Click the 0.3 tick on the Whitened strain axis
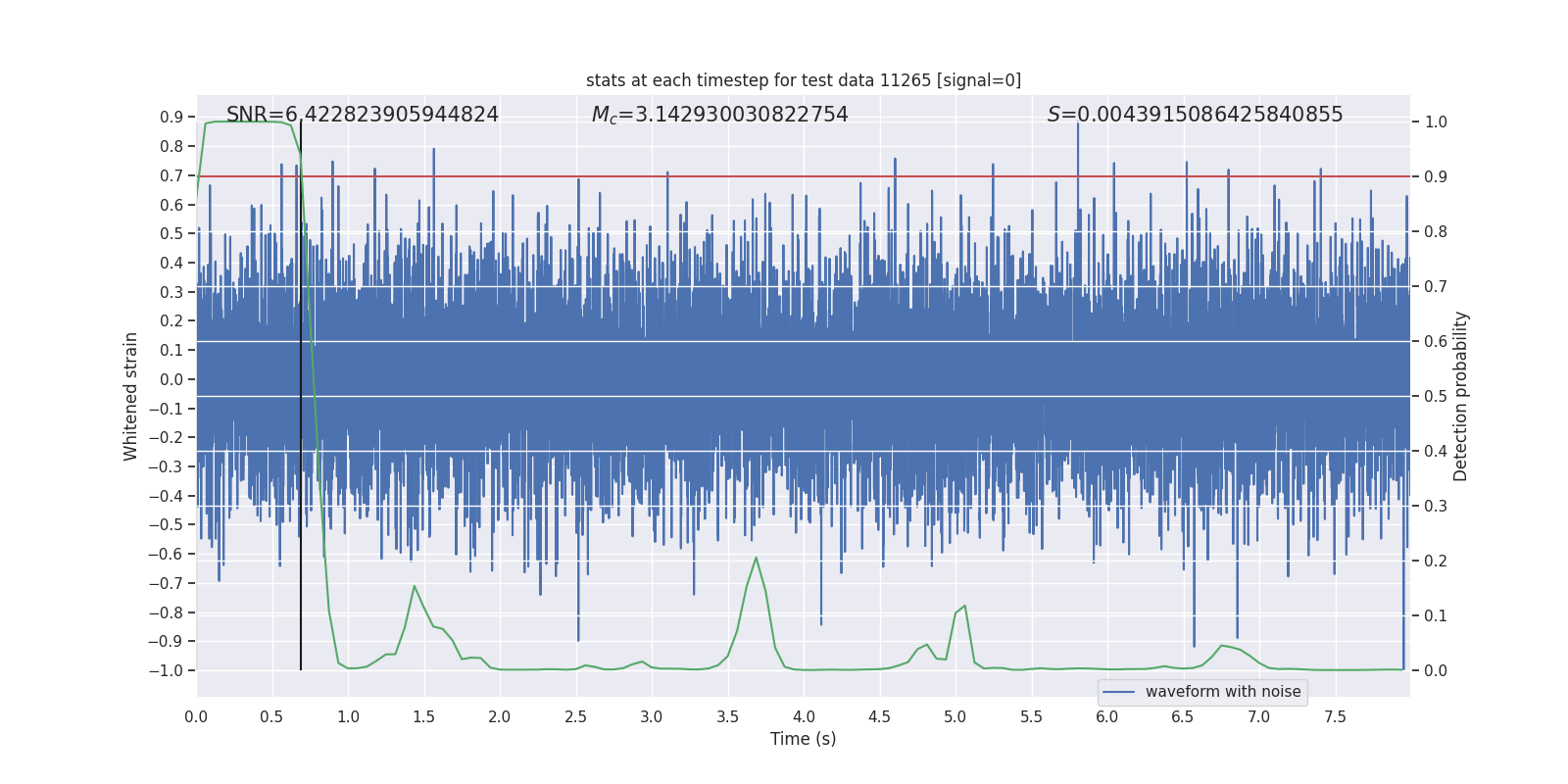The image size is (1568, 784). tap(171, 292)
